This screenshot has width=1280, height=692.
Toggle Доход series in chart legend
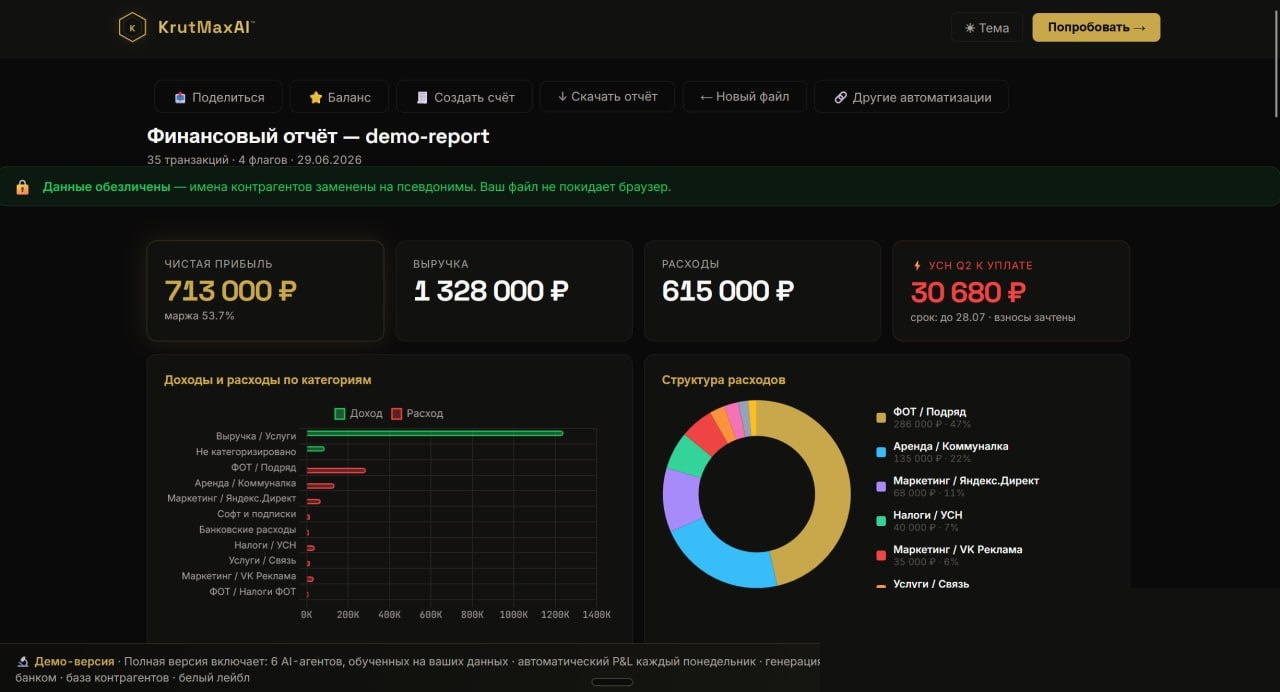[x=358, y=413]
